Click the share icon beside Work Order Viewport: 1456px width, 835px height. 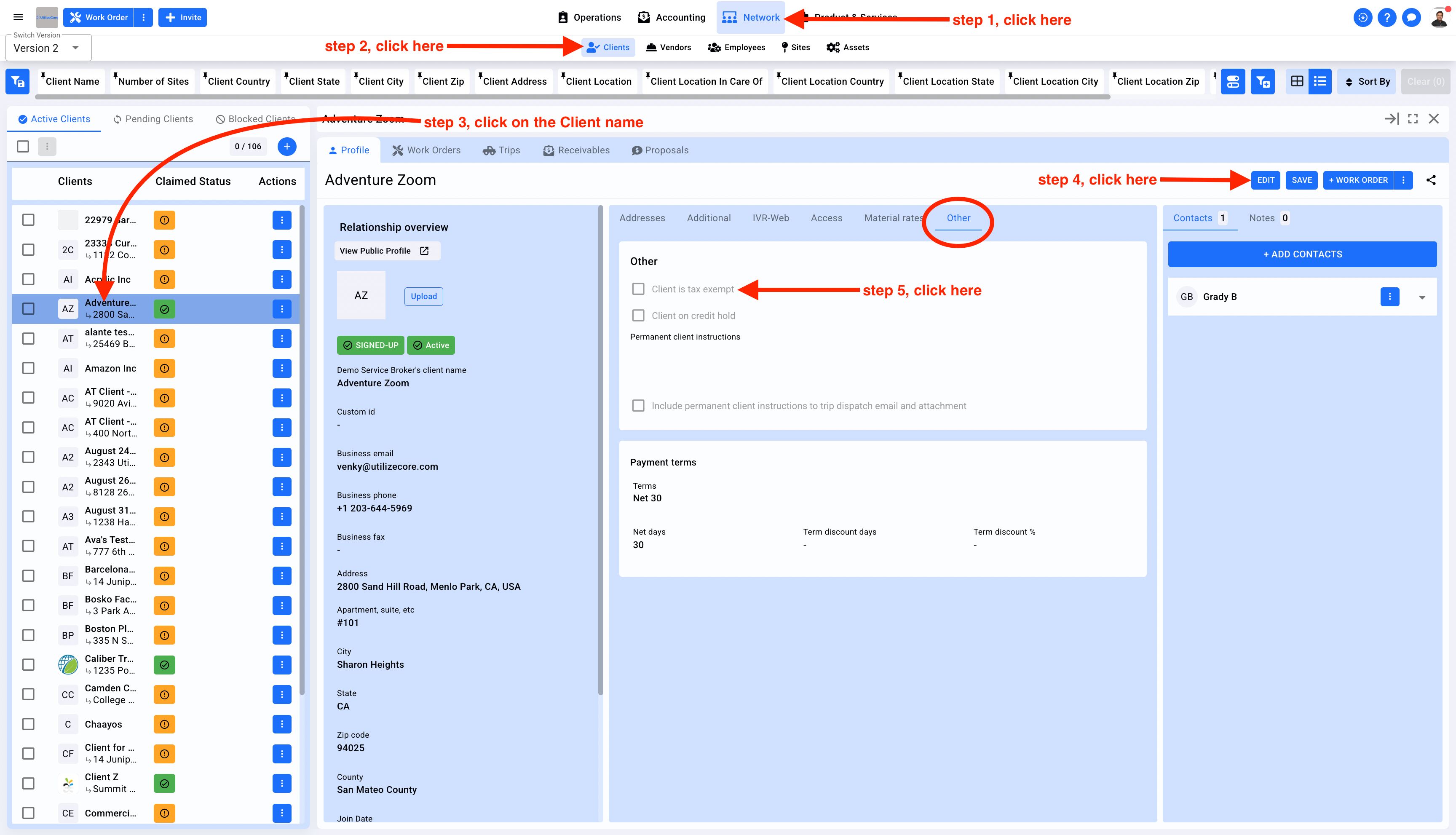coord(1431,180)
